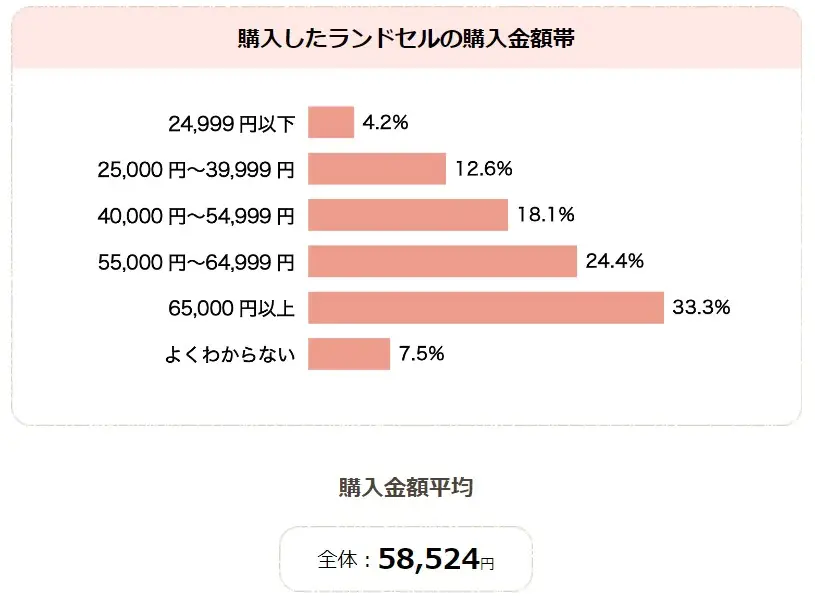815x602 pixels.
Task: Select the 24,999円以下 category label
Action: (232, 124)
